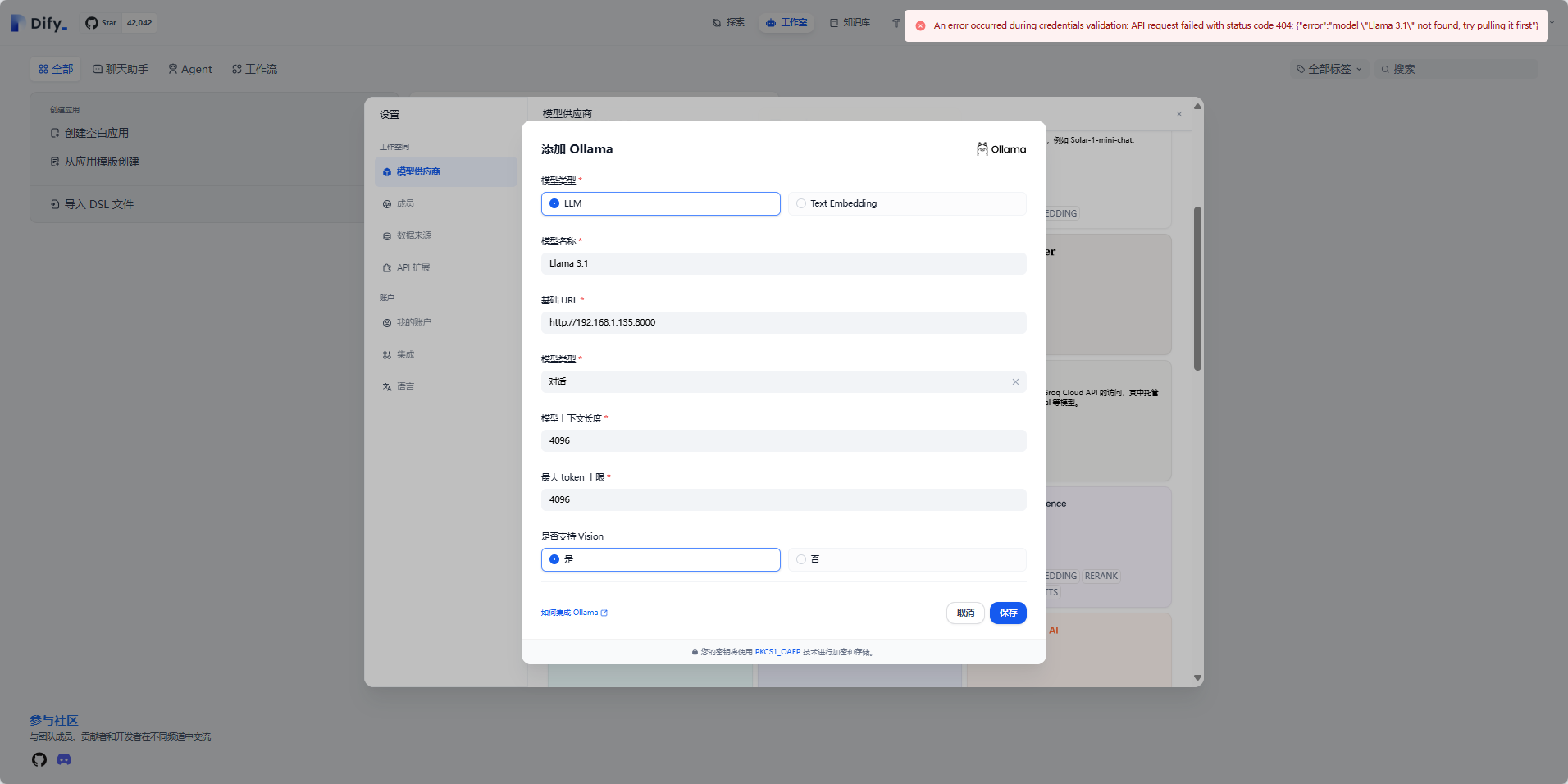Close the 设置 settings panel
This screenshot has height=784, width=1568.
pos(1179,114)
